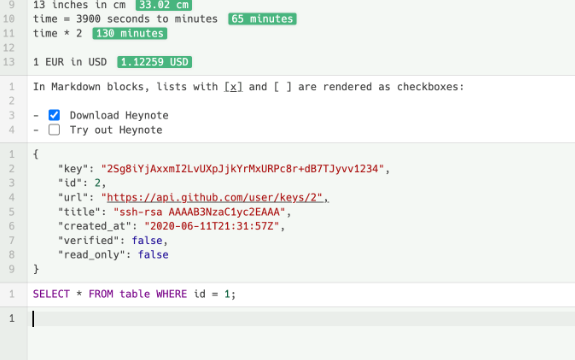Click the 'time * 2' expression

[x=58, y=33]
